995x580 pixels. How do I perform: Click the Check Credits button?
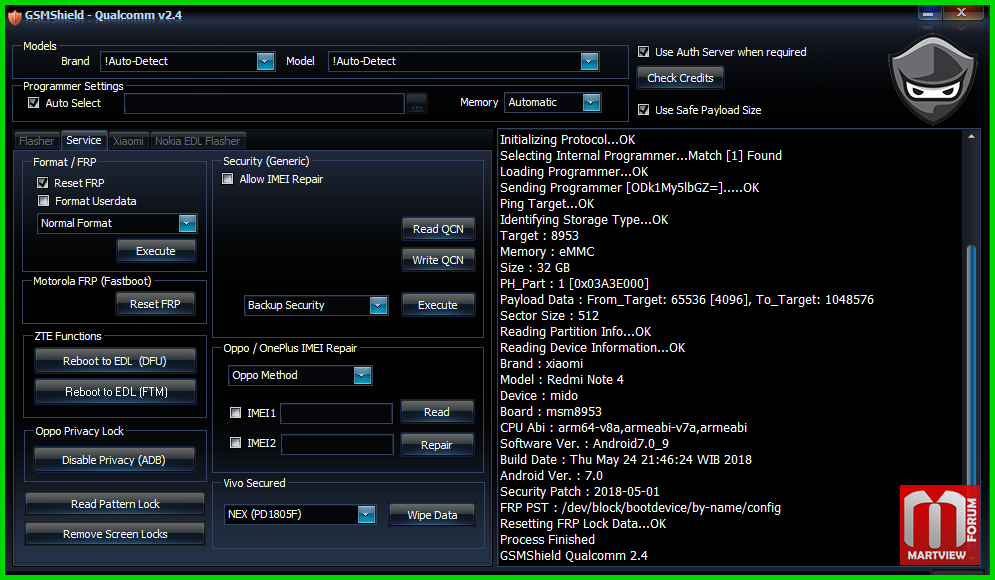point(680,78)
